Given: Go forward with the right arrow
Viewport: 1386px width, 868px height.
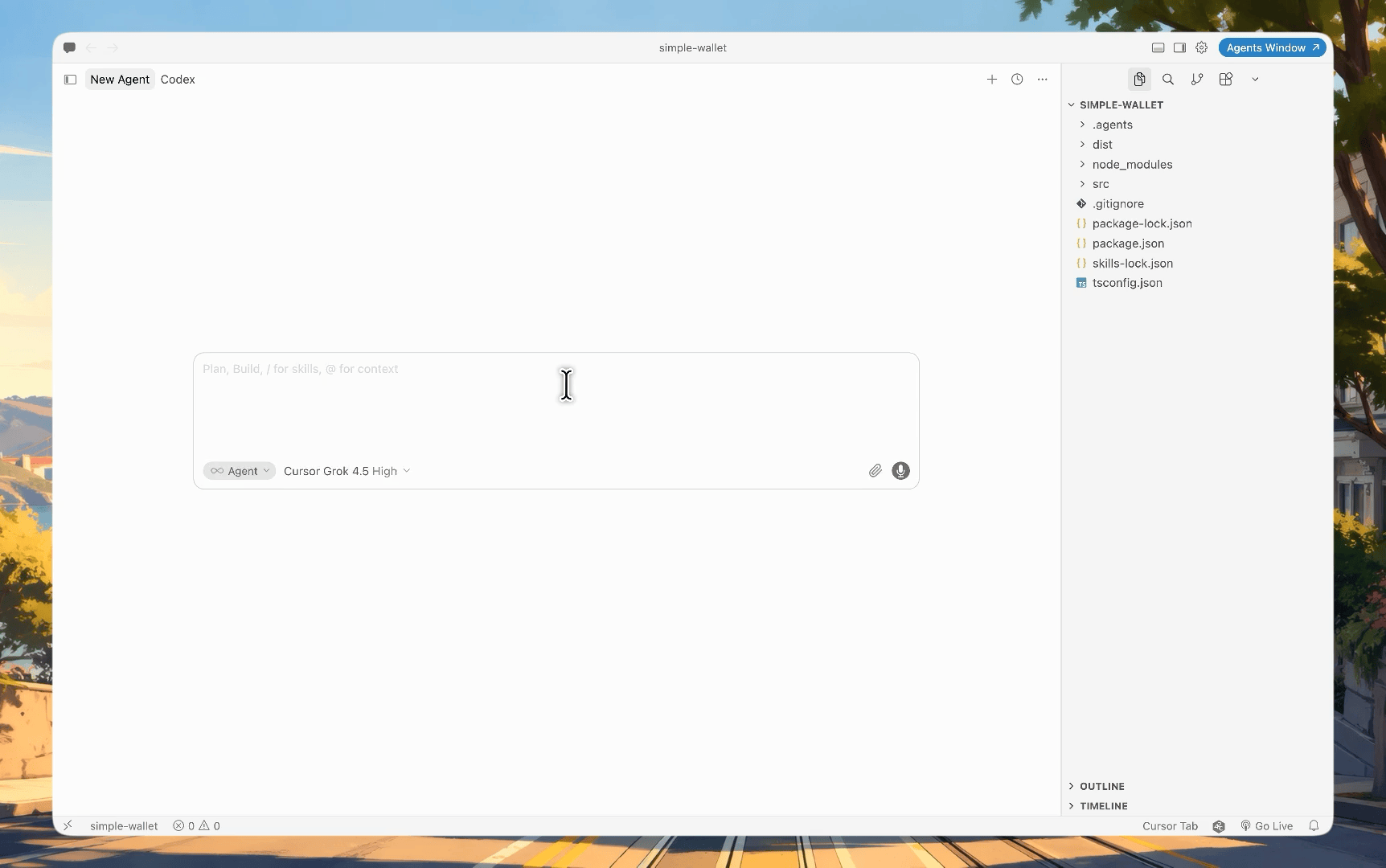Looking at the screenshot, I should pyautogui.click(x=113, y=47).
